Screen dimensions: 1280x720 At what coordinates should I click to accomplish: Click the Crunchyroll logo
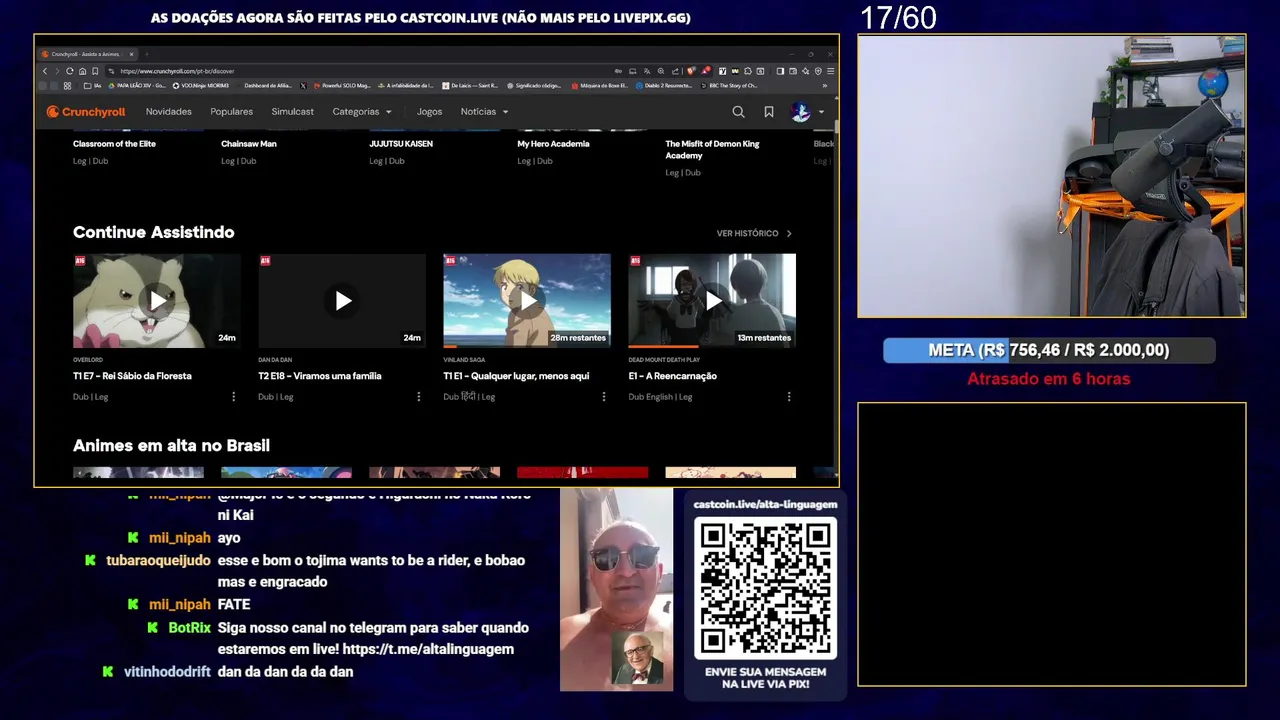(86, 112)
